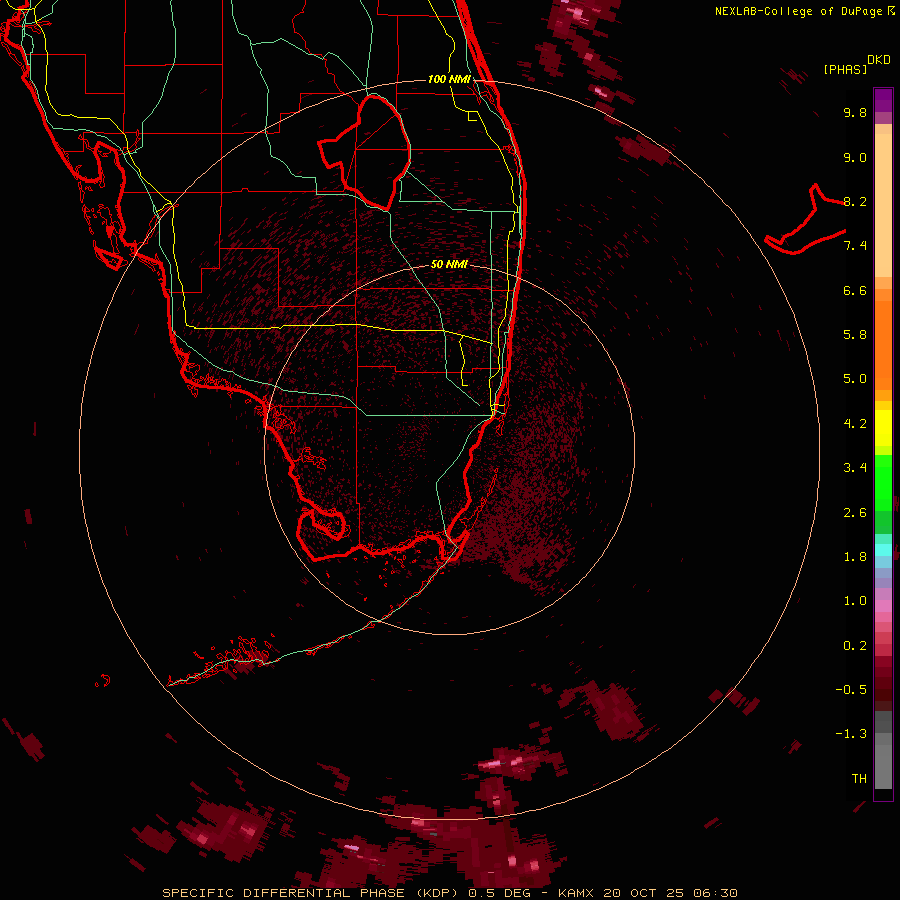Screen dimensions: 900x900
Task: Select the 8.2 scale value
Action: pos(855,201)
